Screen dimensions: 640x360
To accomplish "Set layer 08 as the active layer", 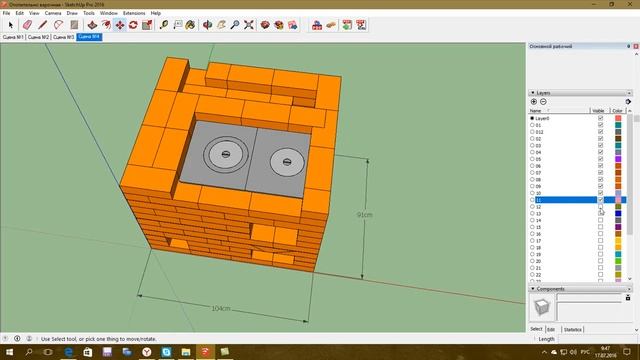I will coord(532,179).
